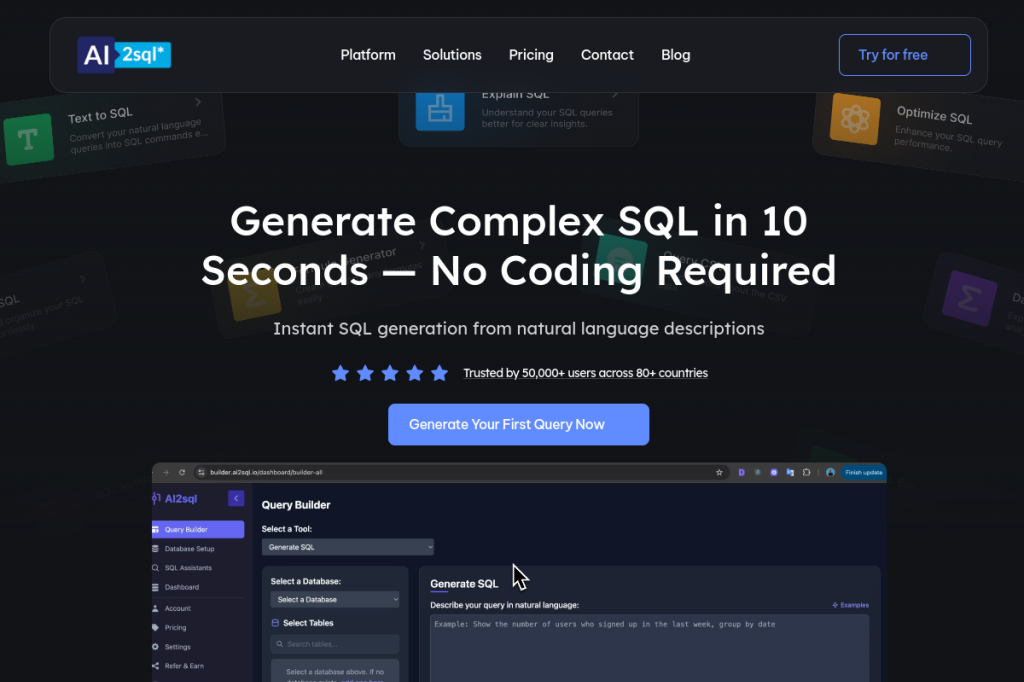Screen dimensions: 1024x682
Task: Click the Database Setup stack icon
Action: 155,549
